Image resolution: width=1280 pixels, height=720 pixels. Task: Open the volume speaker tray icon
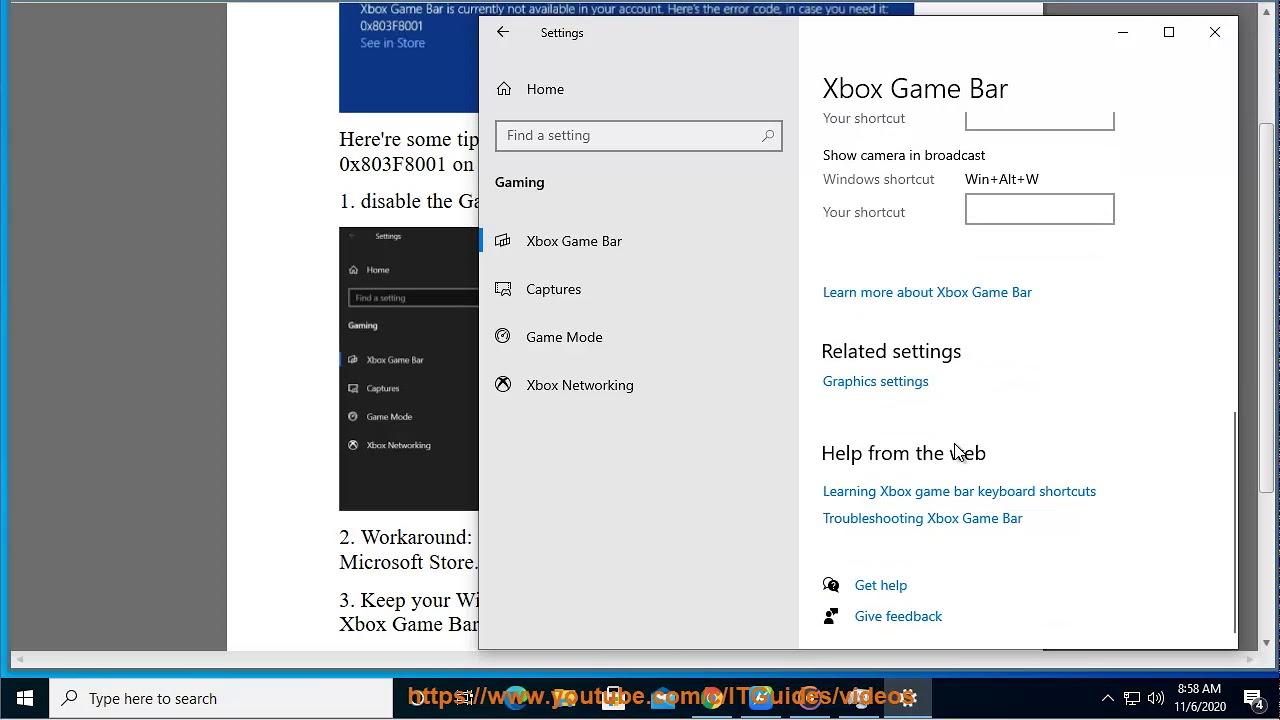pyautogui.click(x=1156, y=698)
